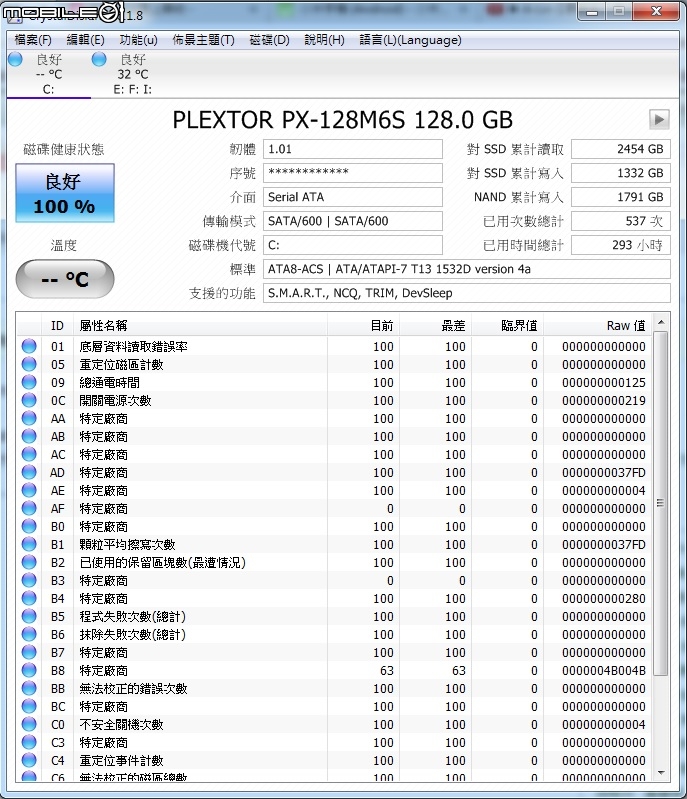Click status orb icon for attribute 01
The width and height of the screenshot is (687, 799).
(29, 346)
